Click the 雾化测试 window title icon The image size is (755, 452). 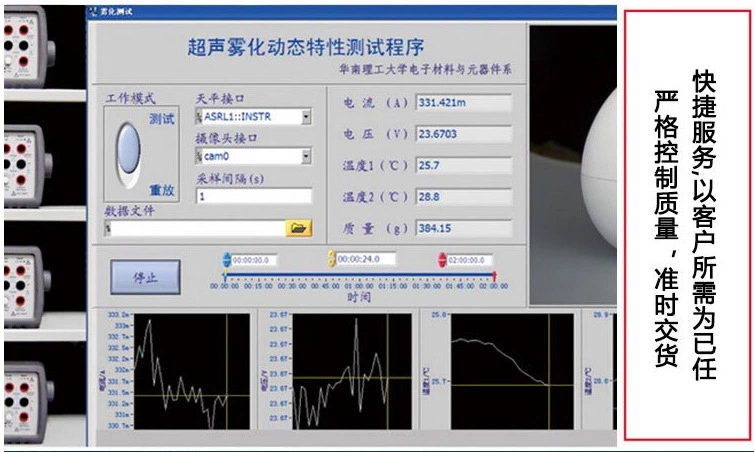92,11
